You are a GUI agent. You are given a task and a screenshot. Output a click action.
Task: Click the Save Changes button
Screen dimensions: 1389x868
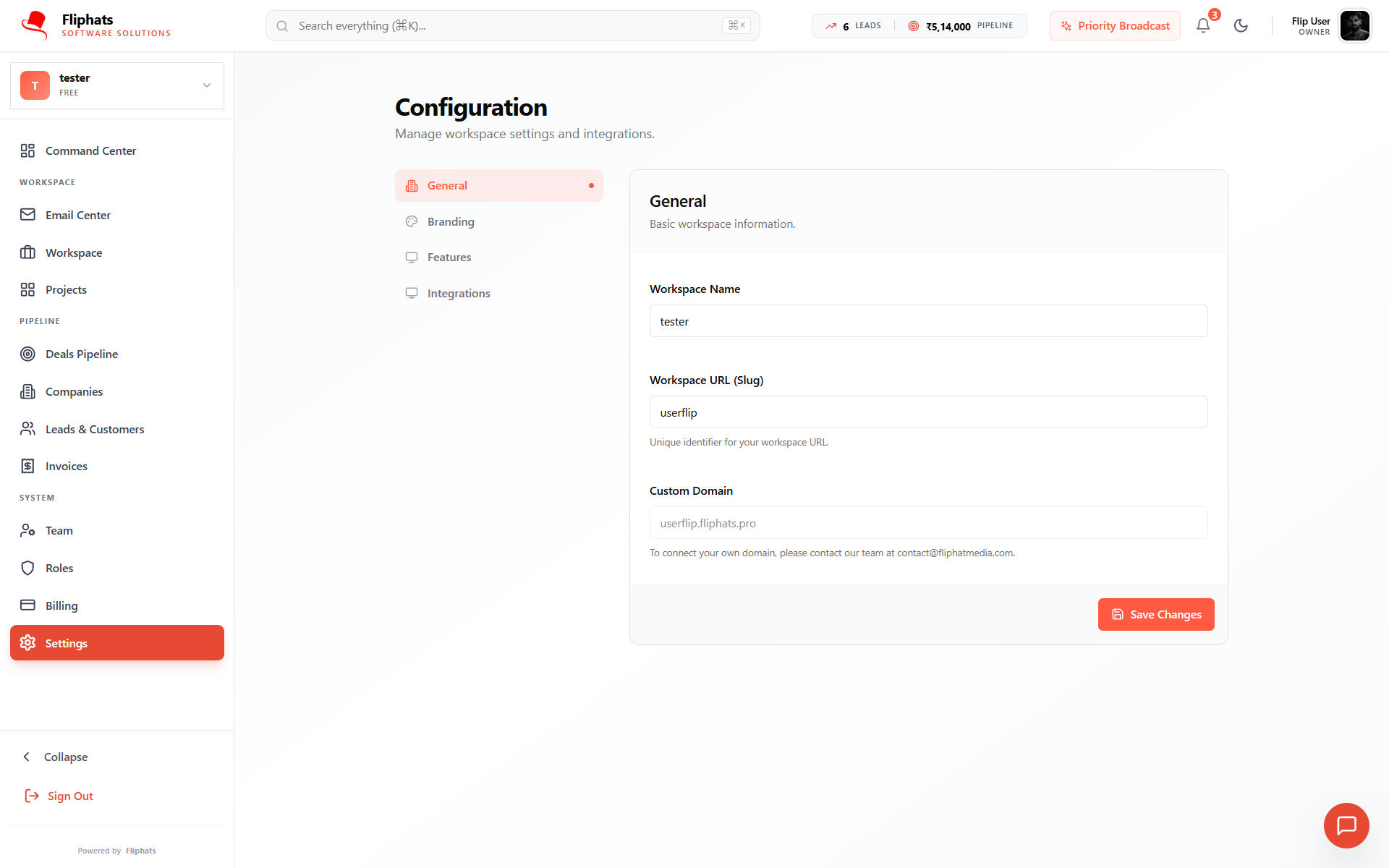(x=1155, y=614)
